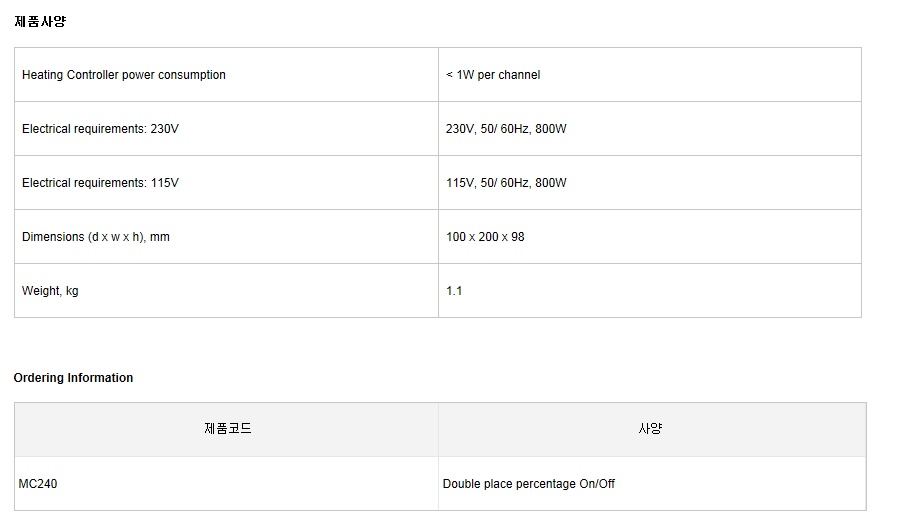The height and width of the screenshot is (528, 907).
Task: Click the 제품코드 column header
Action: click(x=227, y=430)
